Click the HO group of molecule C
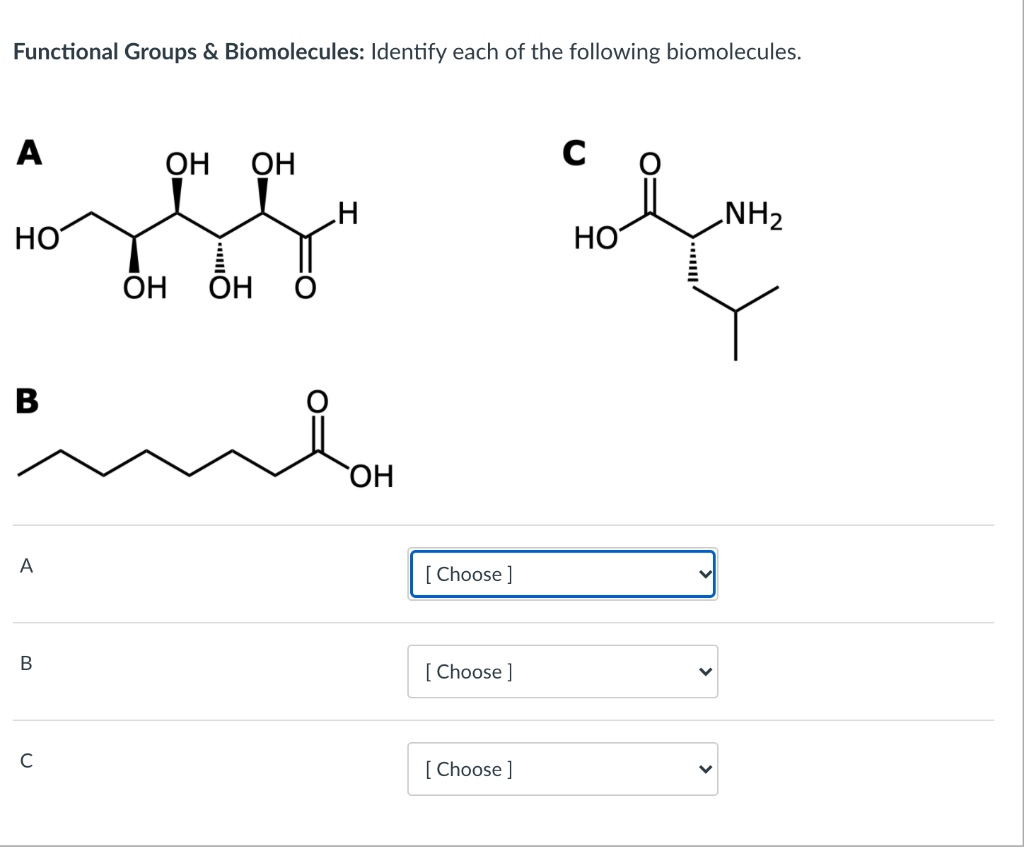The width and height of the screenshot is (1024, 851). [x=596, y=238]
